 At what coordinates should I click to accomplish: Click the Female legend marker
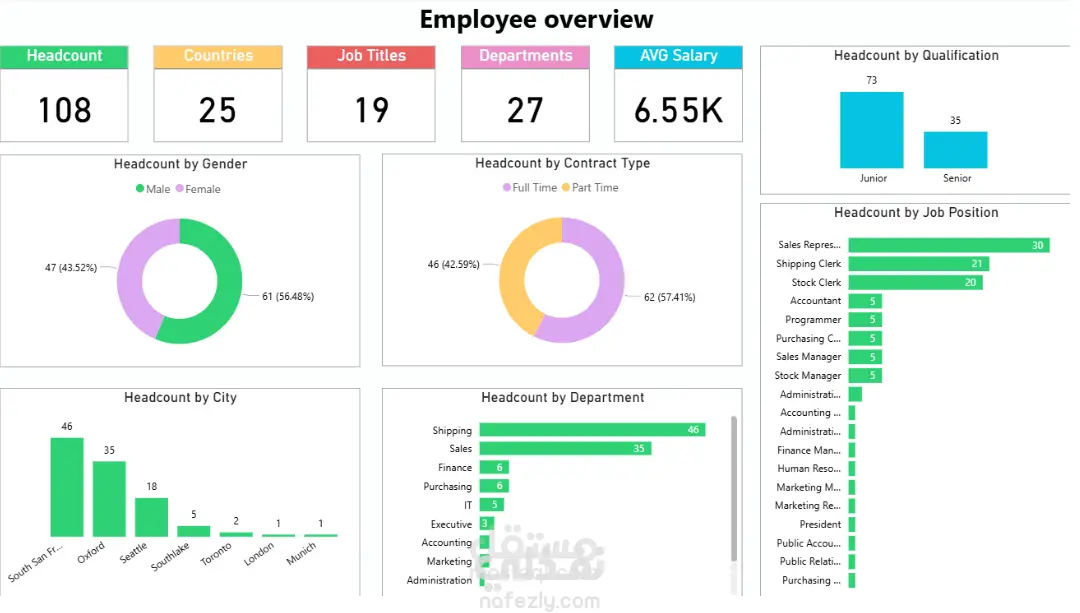180,189
